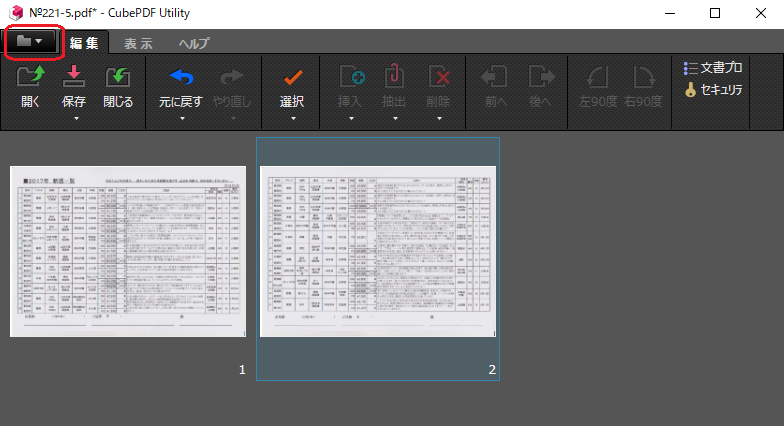Expand the 選択 dropdown arrow

[x=293, y=118]
